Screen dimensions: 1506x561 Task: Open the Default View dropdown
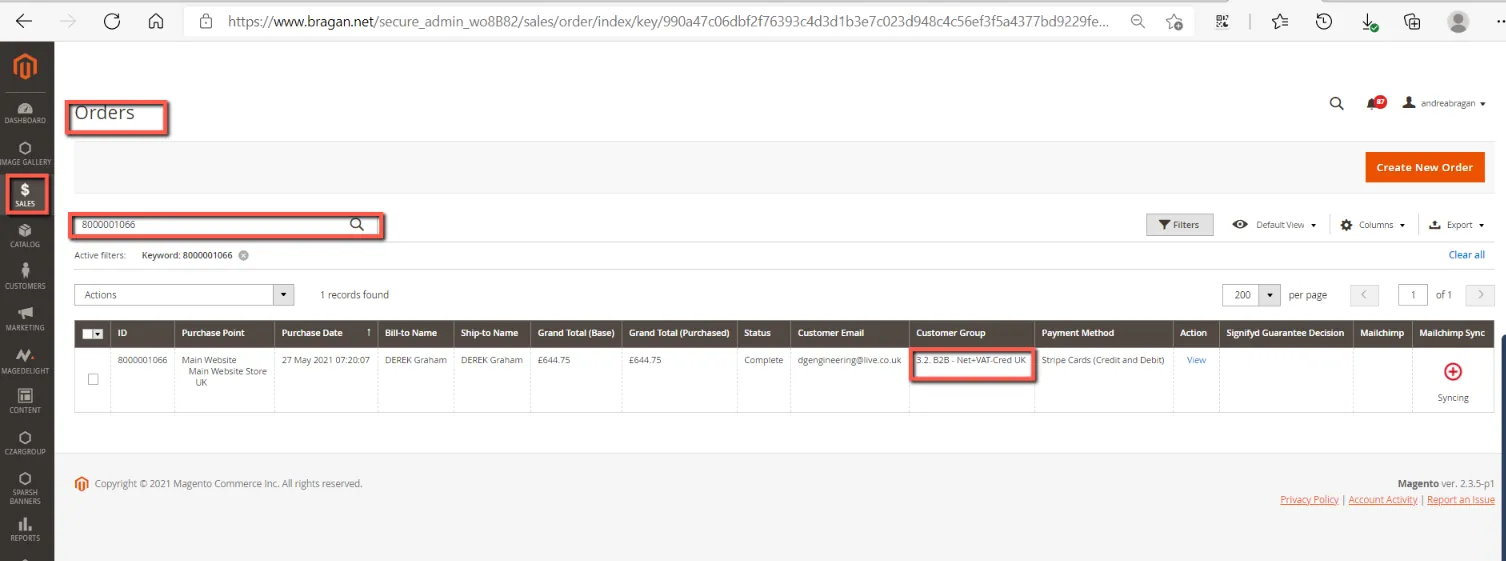point(1274,225)
